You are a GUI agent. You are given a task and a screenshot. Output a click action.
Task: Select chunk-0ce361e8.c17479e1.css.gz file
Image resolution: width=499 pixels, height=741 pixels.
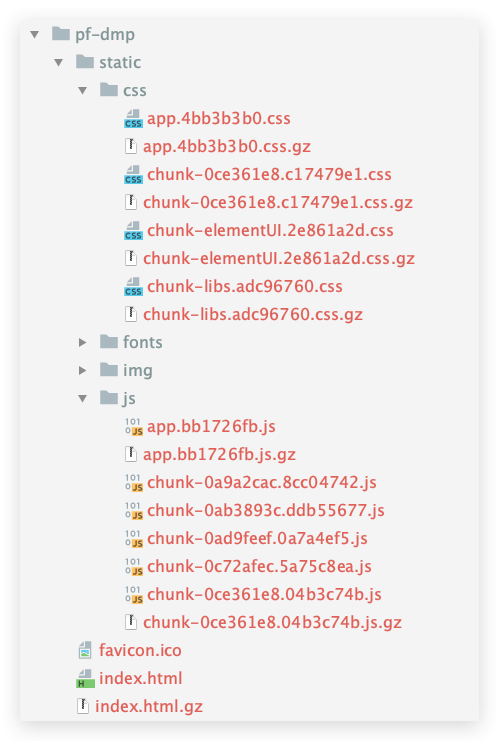point(278,203)
